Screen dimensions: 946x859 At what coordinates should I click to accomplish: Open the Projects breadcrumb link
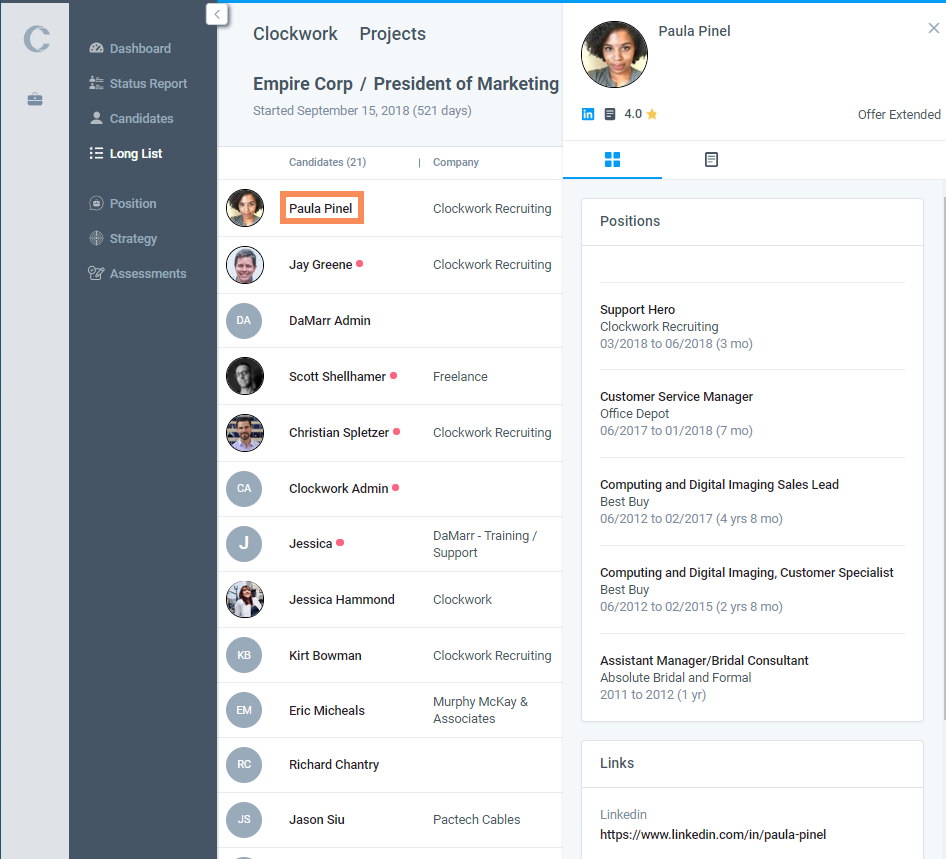393,34
